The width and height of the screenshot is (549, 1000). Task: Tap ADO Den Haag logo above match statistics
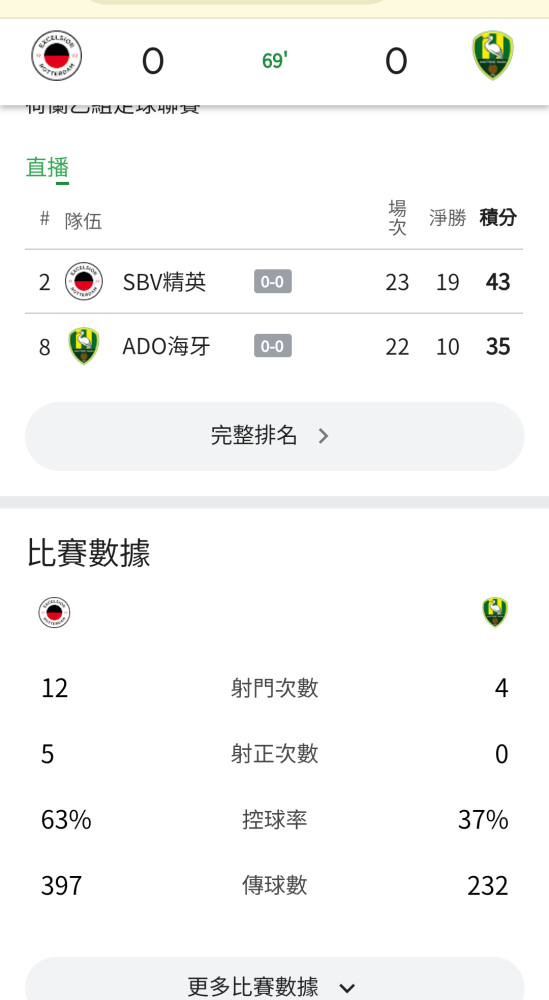pos(495,612)
